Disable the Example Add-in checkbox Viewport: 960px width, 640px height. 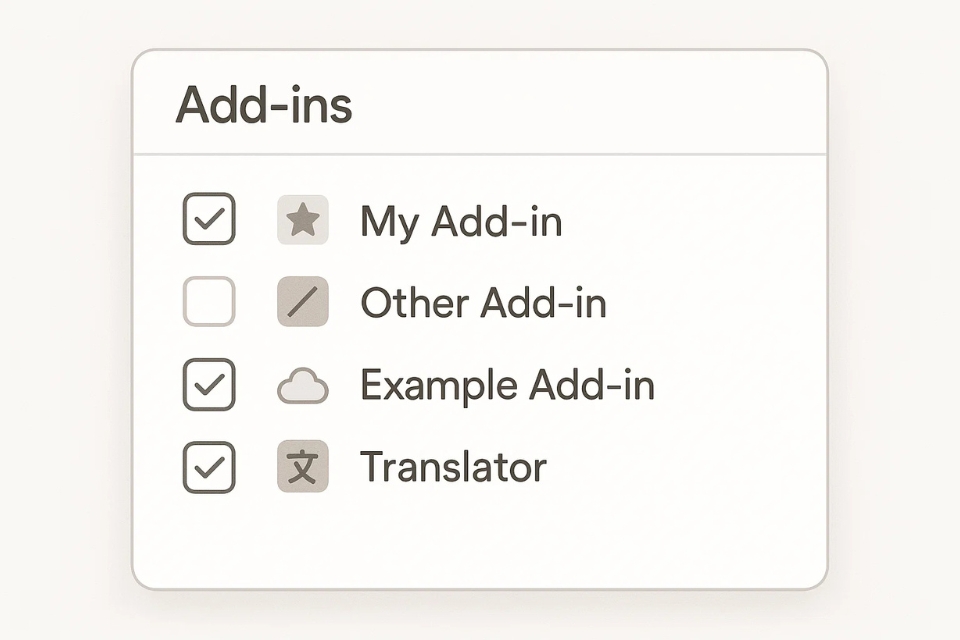tap(209, 385)
